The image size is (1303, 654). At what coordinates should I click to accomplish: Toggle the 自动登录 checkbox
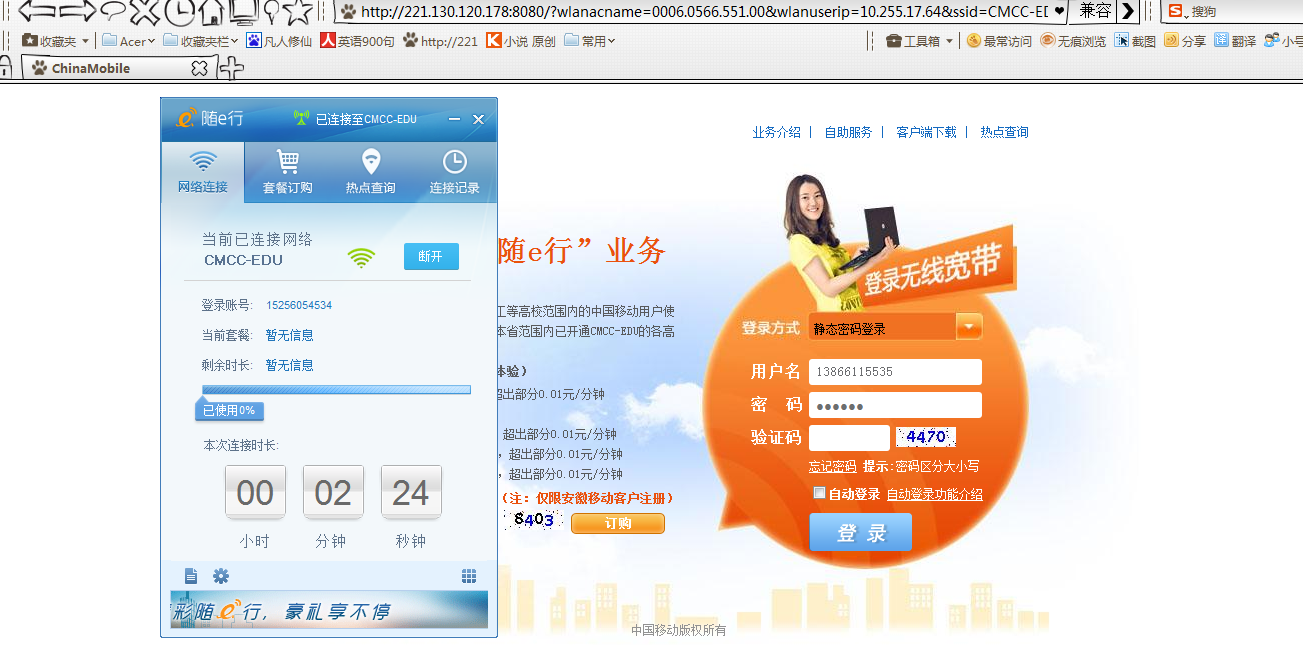(819, 493)
